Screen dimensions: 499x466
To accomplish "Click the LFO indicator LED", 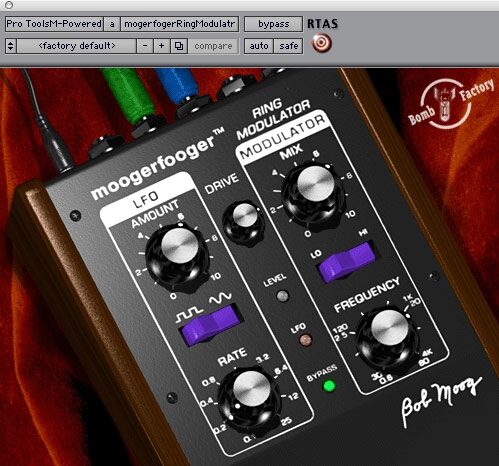I will pyautogui.click(x=305, y=340).
